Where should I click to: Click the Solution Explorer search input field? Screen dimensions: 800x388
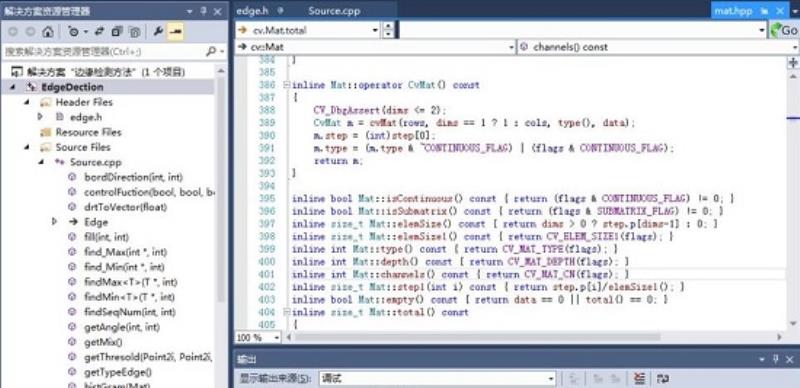pyautogui.click(x=104, y=52)
